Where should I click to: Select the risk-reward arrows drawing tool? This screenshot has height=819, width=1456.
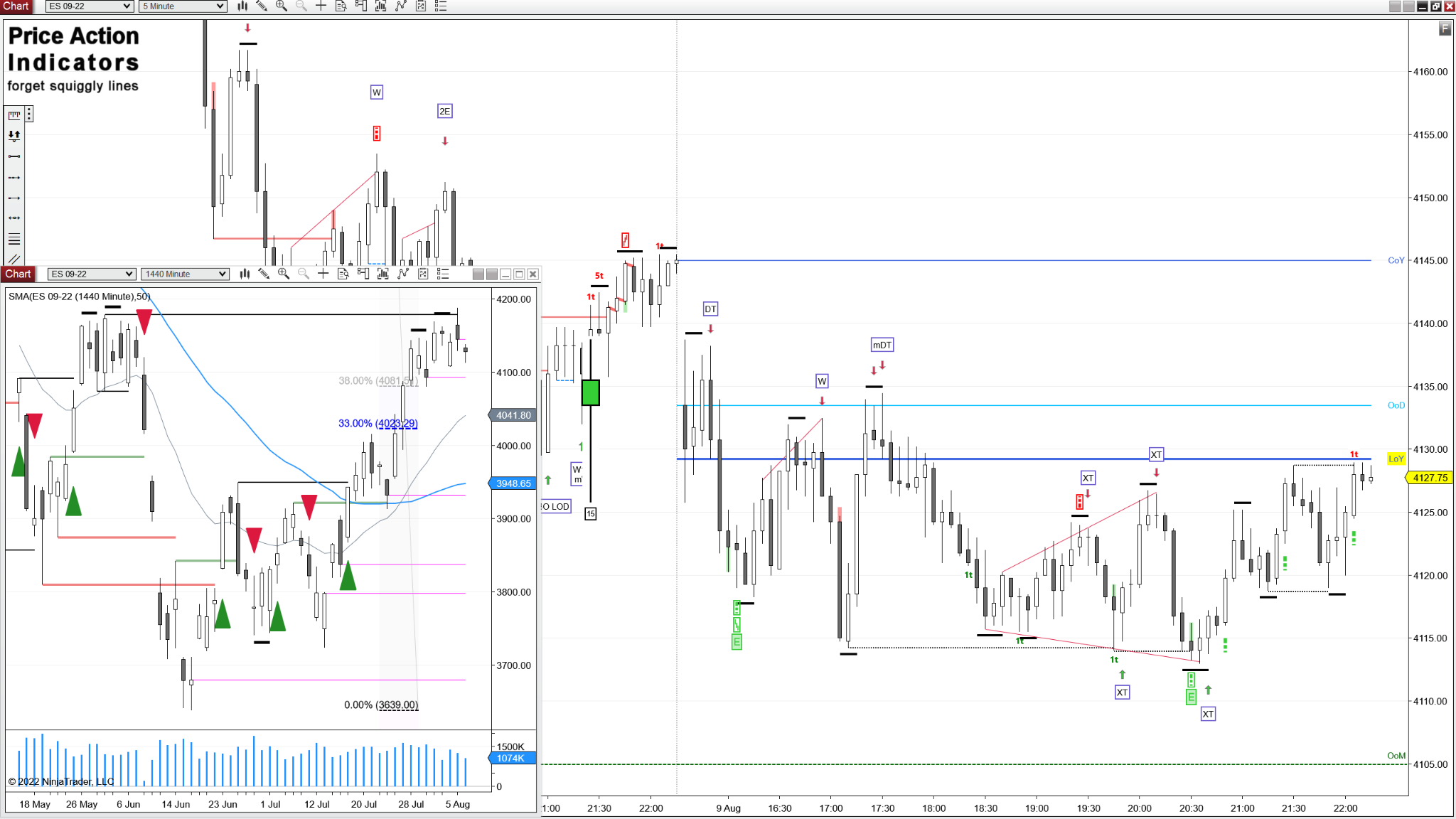(x=14, y=135)
